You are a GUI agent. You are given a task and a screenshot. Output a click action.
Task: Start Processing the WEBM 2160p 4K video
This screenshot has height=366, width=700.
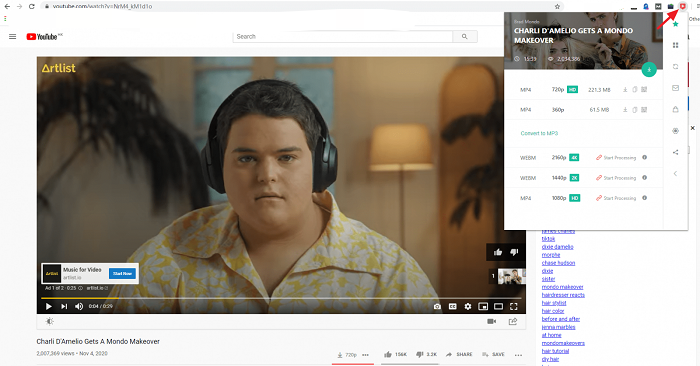[616, 158]
